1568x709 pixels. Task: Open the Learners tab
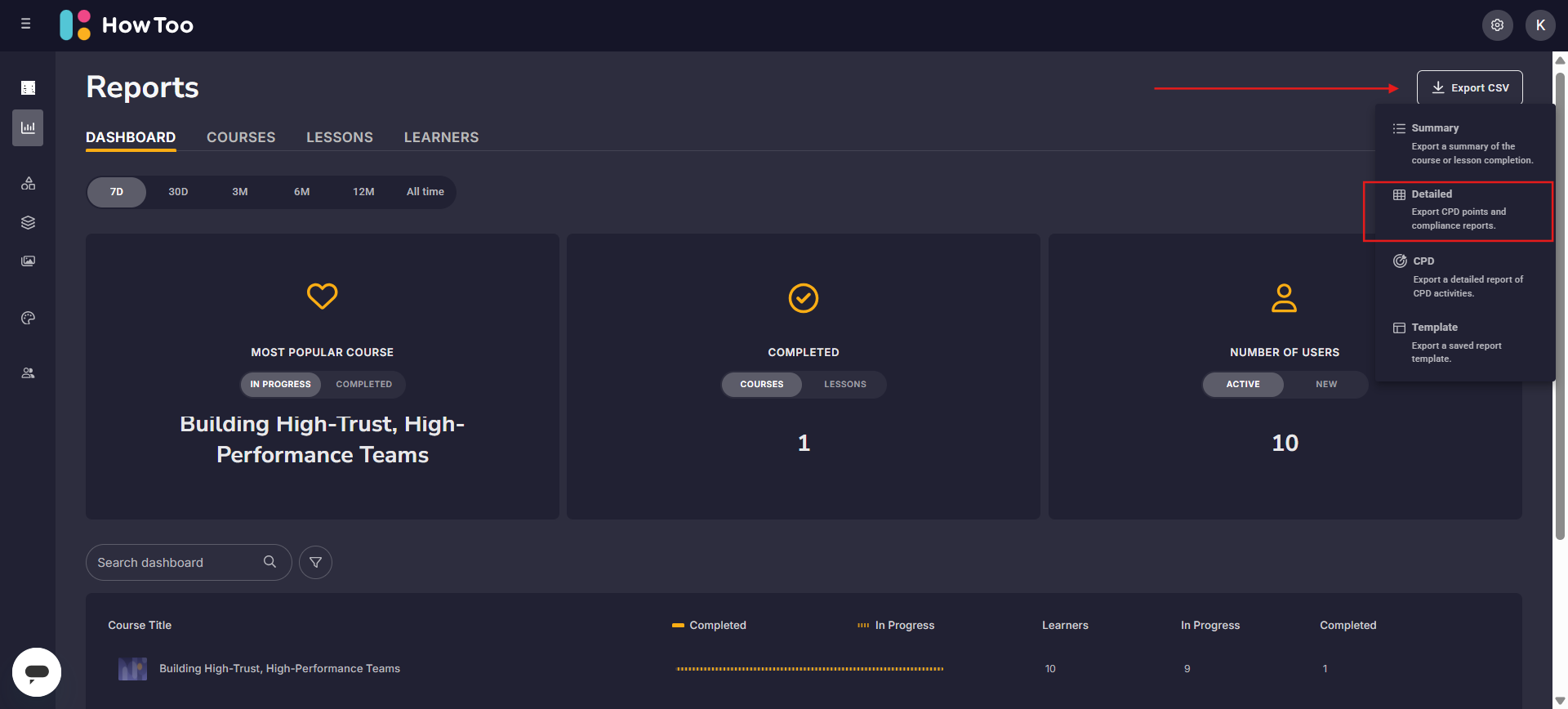click(x=441, y=137)
